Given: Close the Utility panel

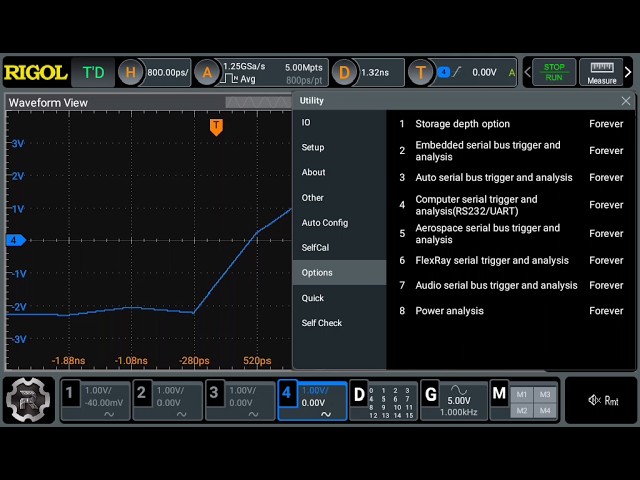Looking at the screenshot, I should 626,101.
